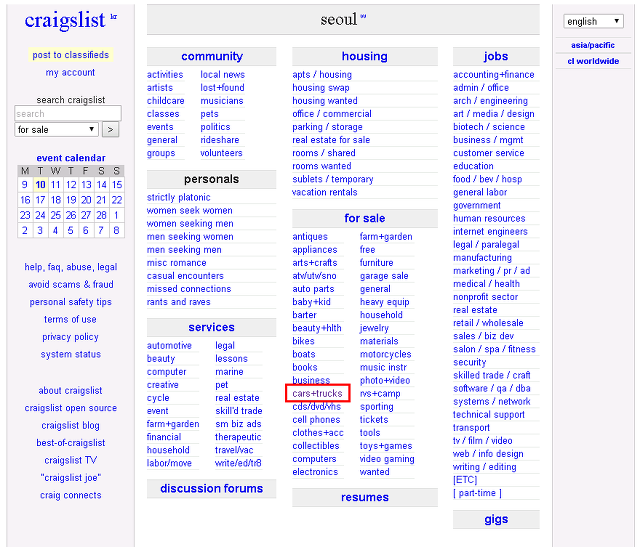This screenshot has height=547, width=640.
Task: Open missed connections link
Action: [x=189, y=289]
